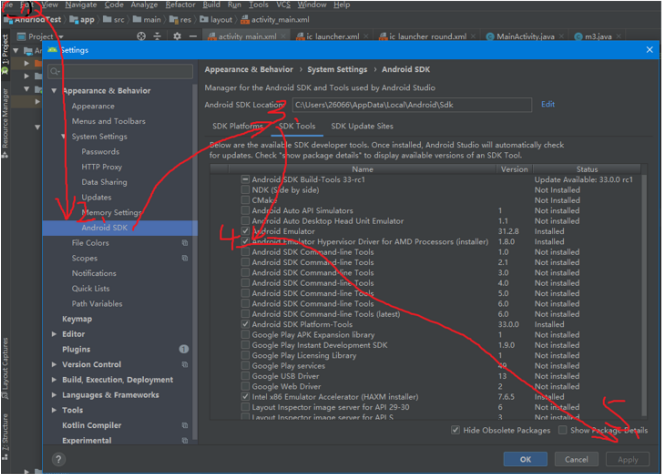Open the Layout Captures side panel
This screenshot has height=474, width=662.
click(5, 368)
